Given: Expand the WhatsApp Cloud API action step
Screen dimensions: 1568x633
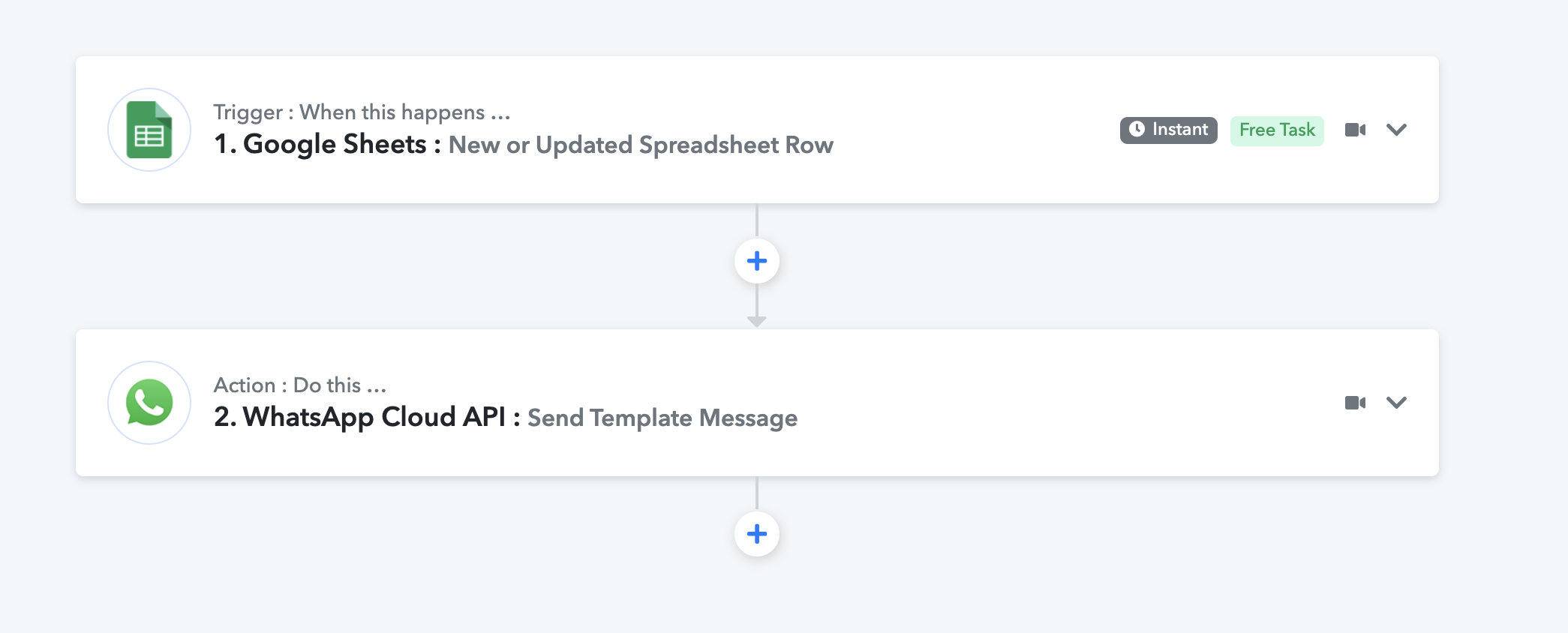Looking at the screenshot, I should point(1396,403).
